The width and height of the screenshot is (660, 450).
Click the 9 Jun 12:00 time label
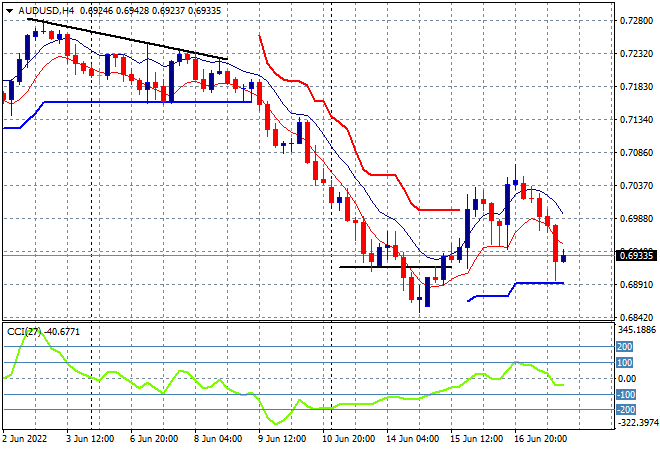point(282,439)
